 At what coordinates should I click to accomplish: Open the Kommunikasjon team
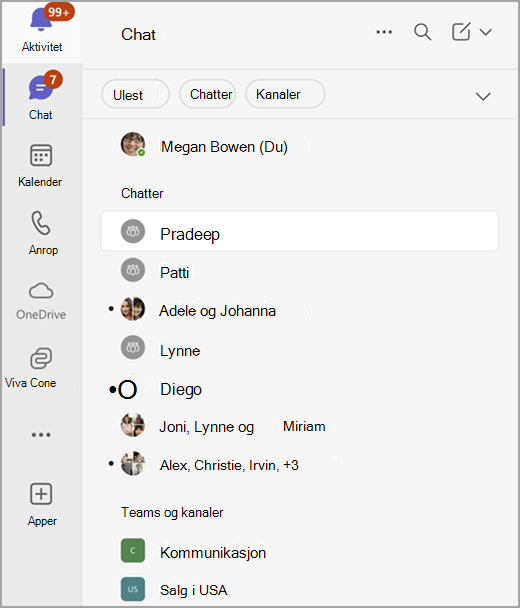click(299, 552)
